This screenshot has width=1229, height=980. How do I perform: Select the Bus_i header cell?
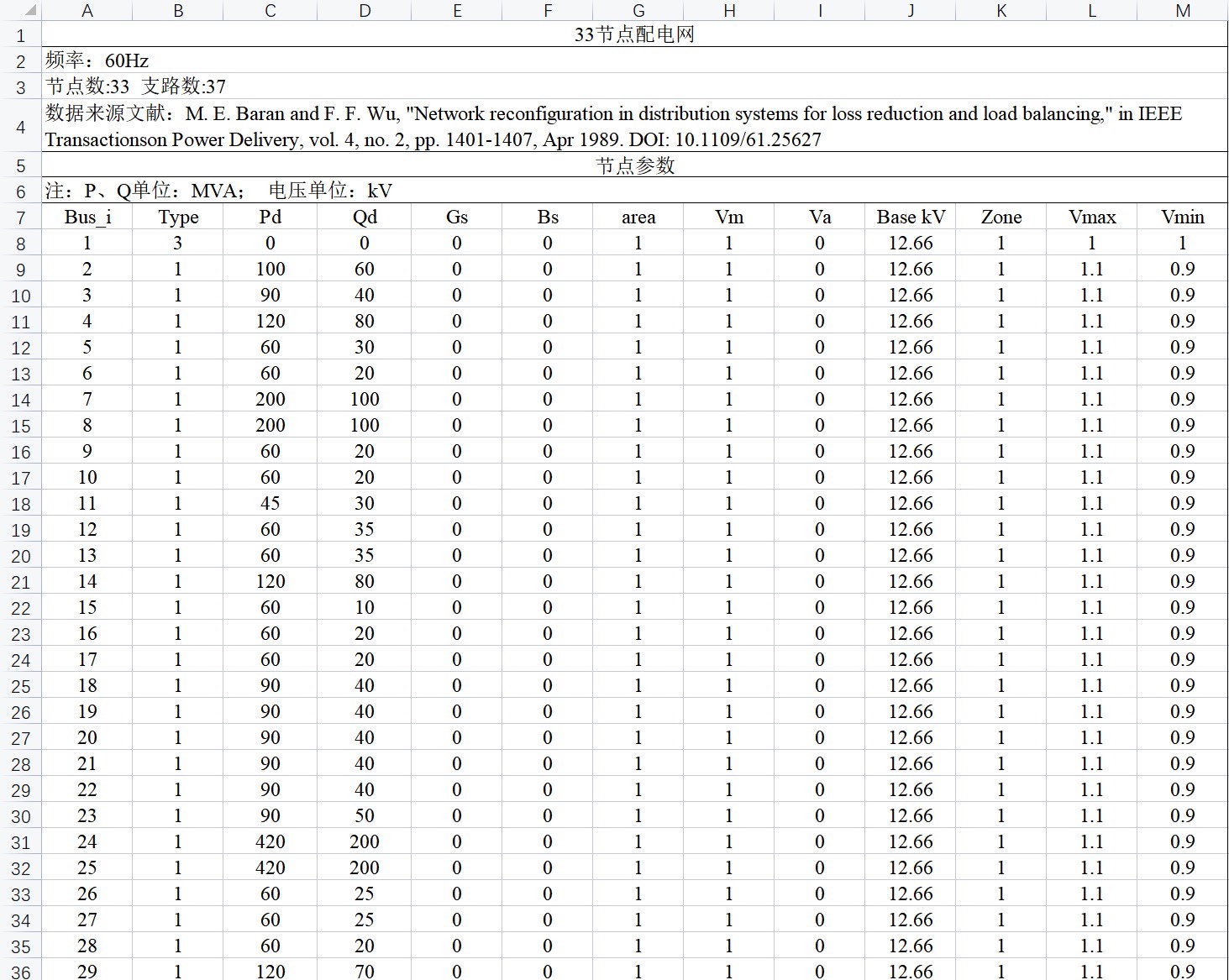(x=87, y=217)
